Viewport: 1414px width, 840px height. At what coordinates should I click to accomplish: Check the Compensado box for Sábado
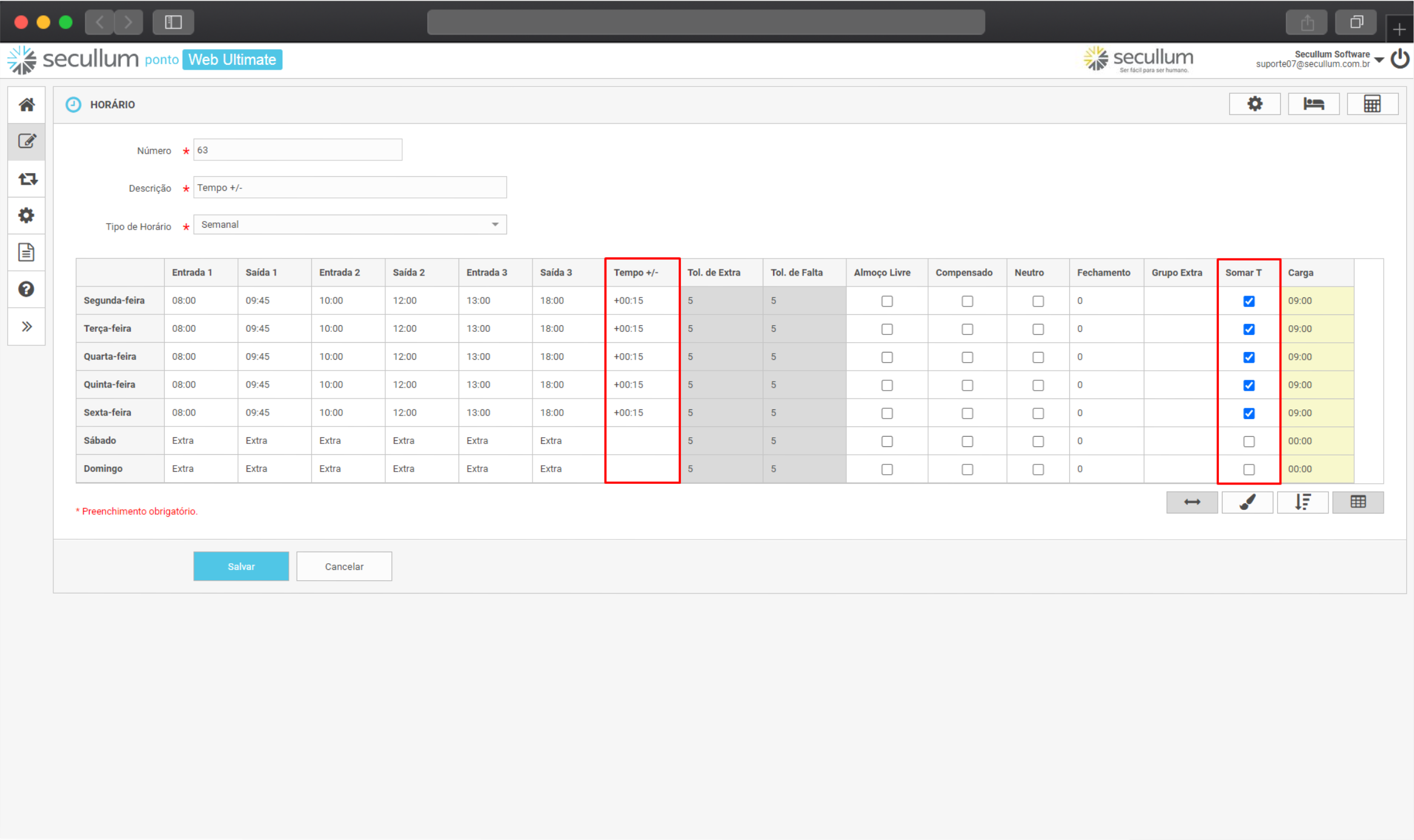pos(967,441)
